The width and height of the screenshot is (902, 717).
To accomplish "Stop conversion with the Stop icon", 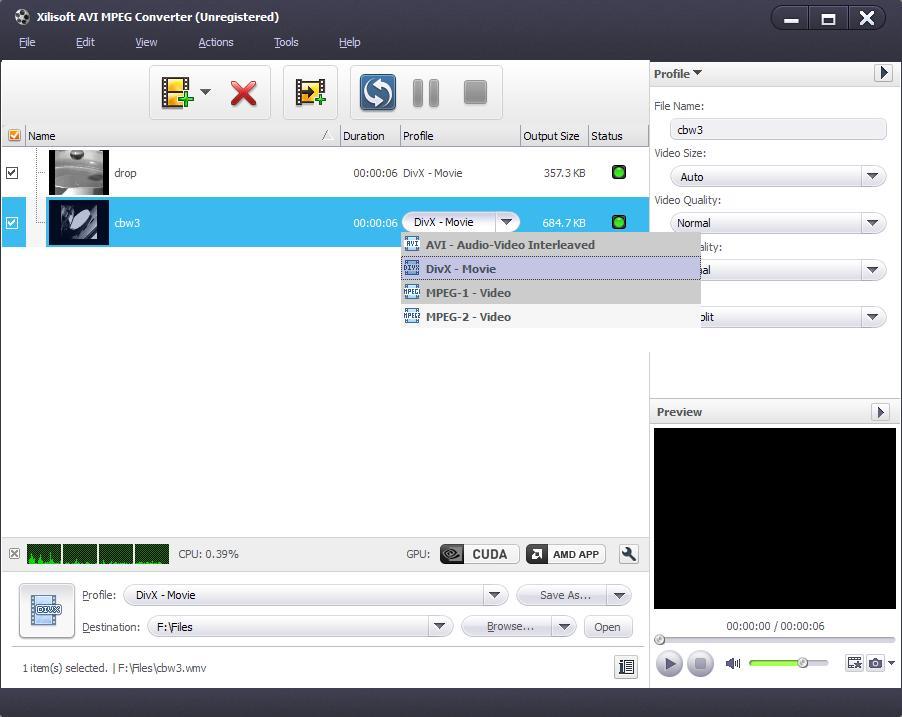I will click(474, 92).
